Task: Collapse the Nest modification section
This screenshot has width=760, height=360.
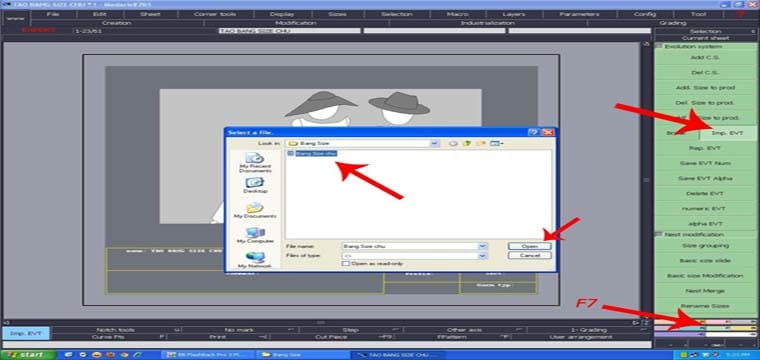Action: pos(659,235)
